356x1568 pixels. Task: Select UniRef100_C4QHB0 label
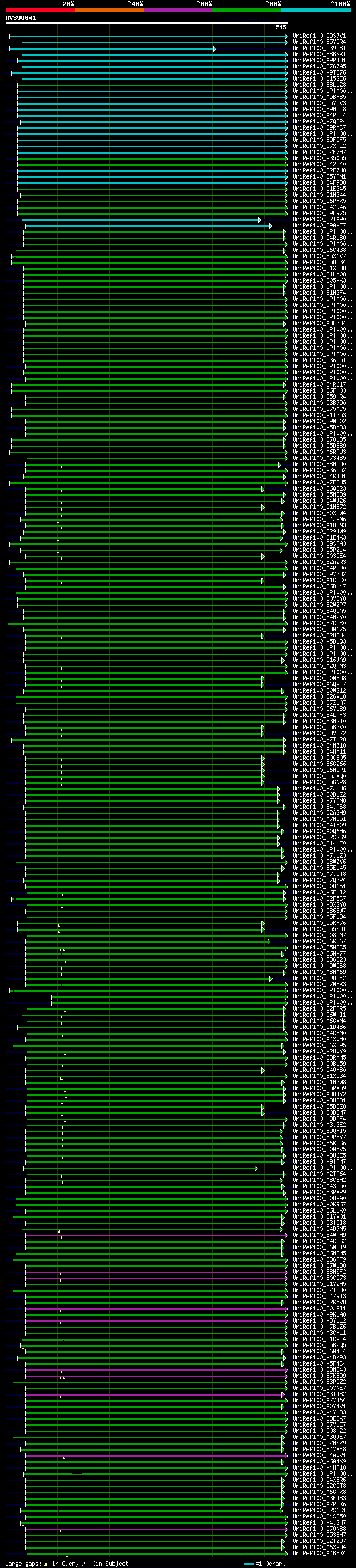[x=319, y=1070]
